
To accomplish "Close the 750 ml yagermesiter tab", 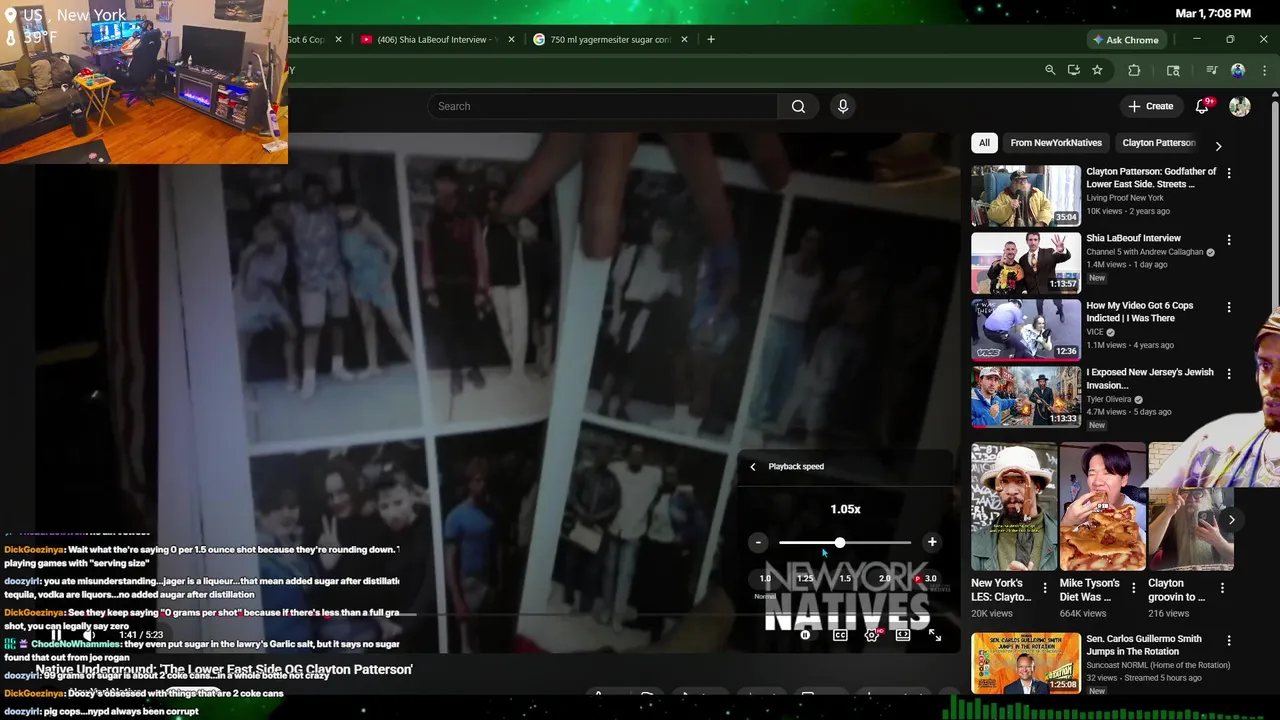I will [684, 40].
